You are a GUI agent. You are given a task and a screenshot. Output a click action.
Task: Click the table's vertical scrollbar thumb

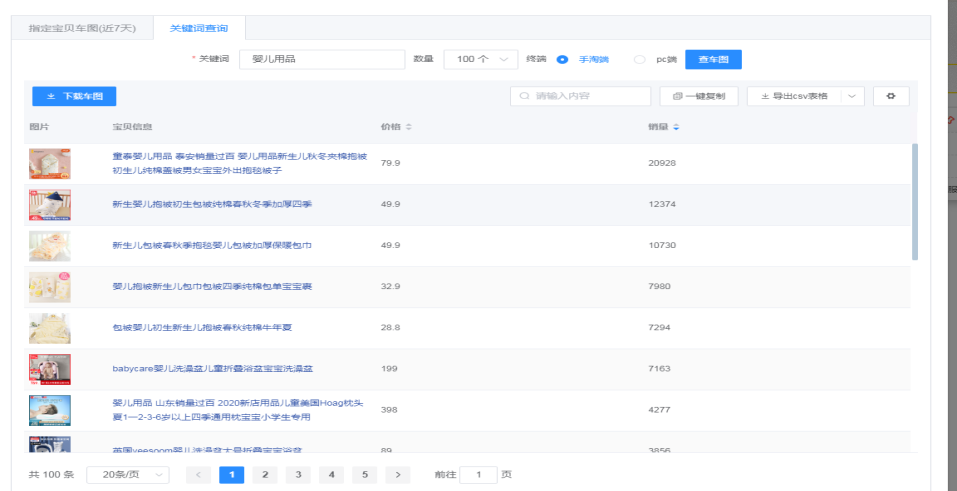[x=915, y=202]
